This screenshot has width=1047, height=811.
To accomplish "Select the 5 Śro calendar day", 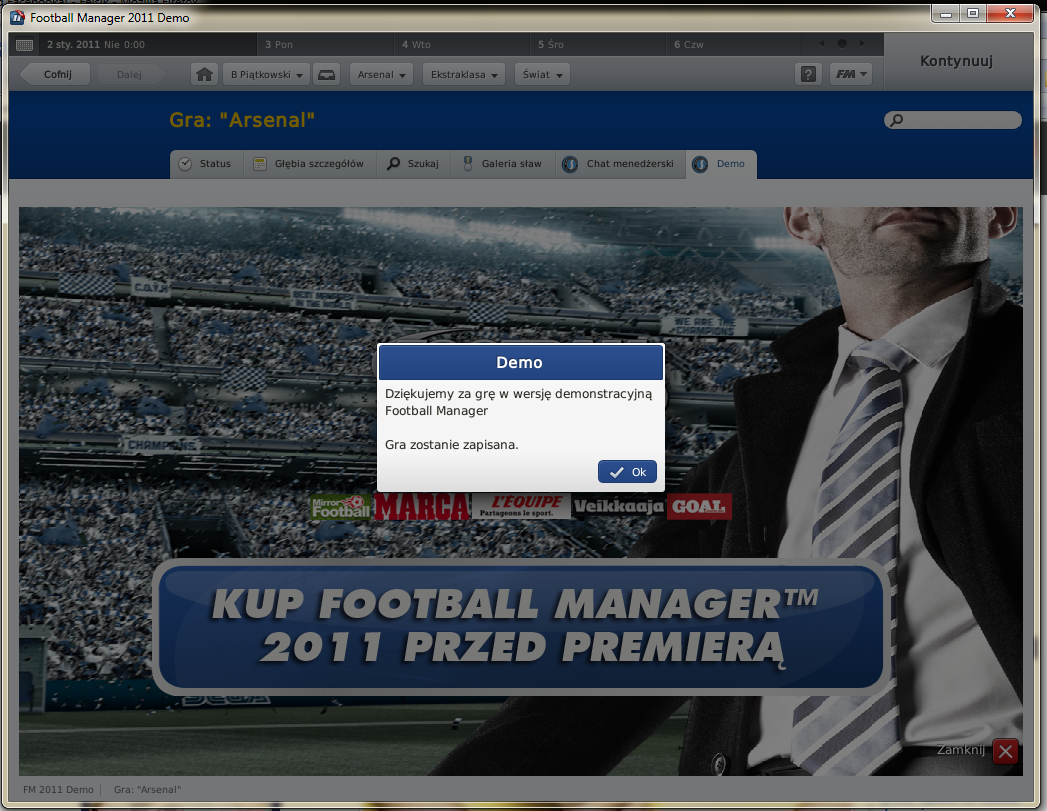I will tap(598, 45).
